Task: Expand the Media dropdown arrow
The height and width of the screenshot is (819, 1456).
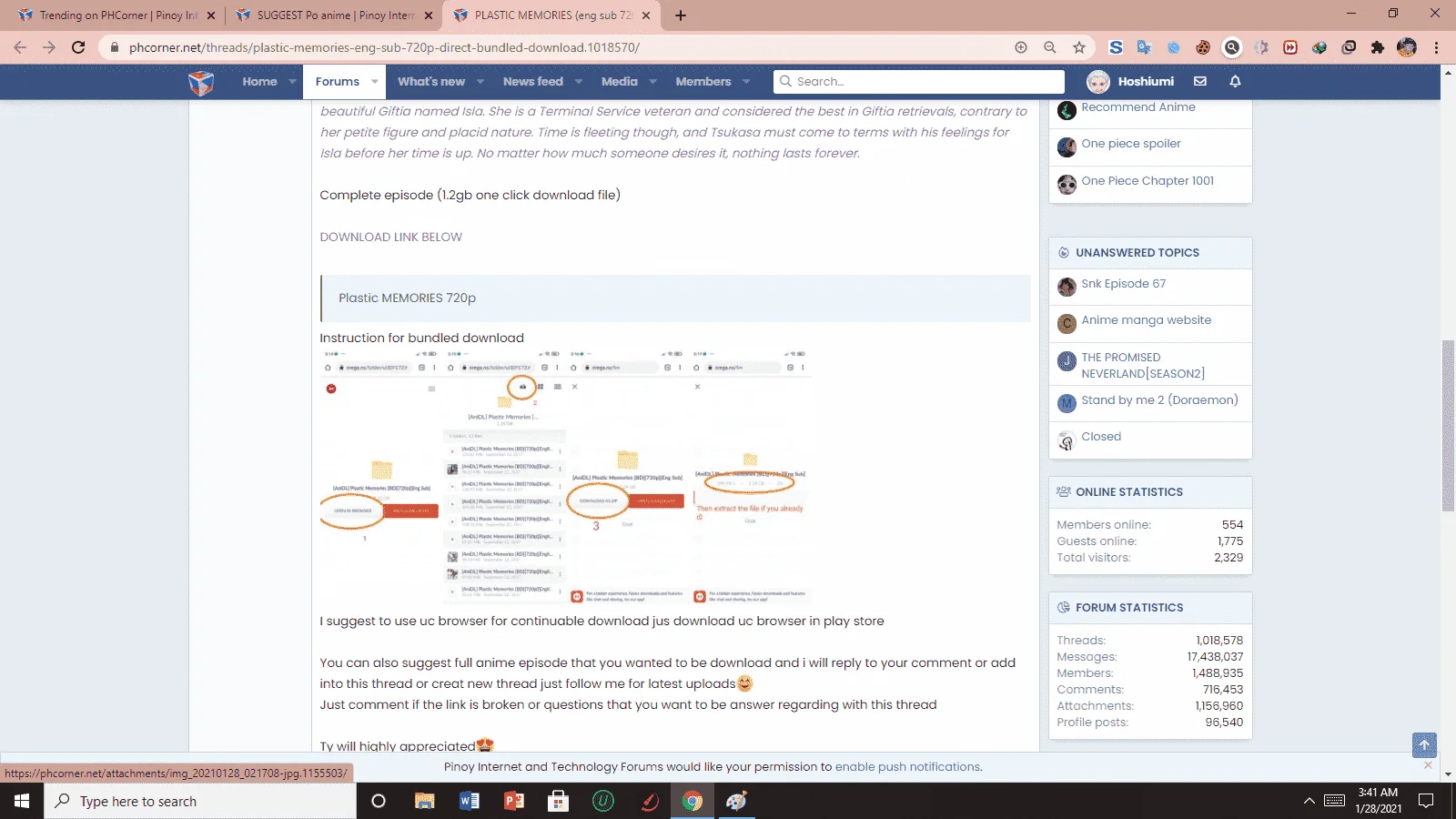Action: coord(652,81)
